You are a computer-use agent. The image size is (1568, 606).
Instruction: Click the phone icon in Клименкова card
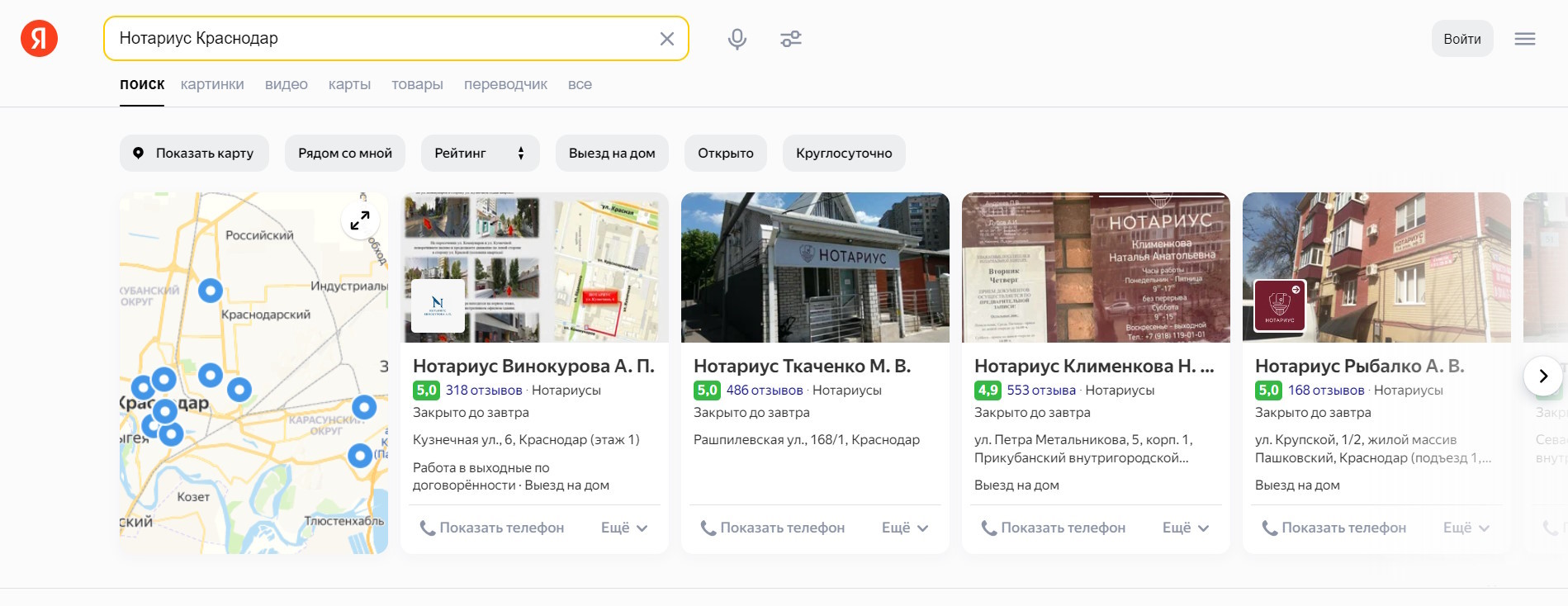[988, 528]
